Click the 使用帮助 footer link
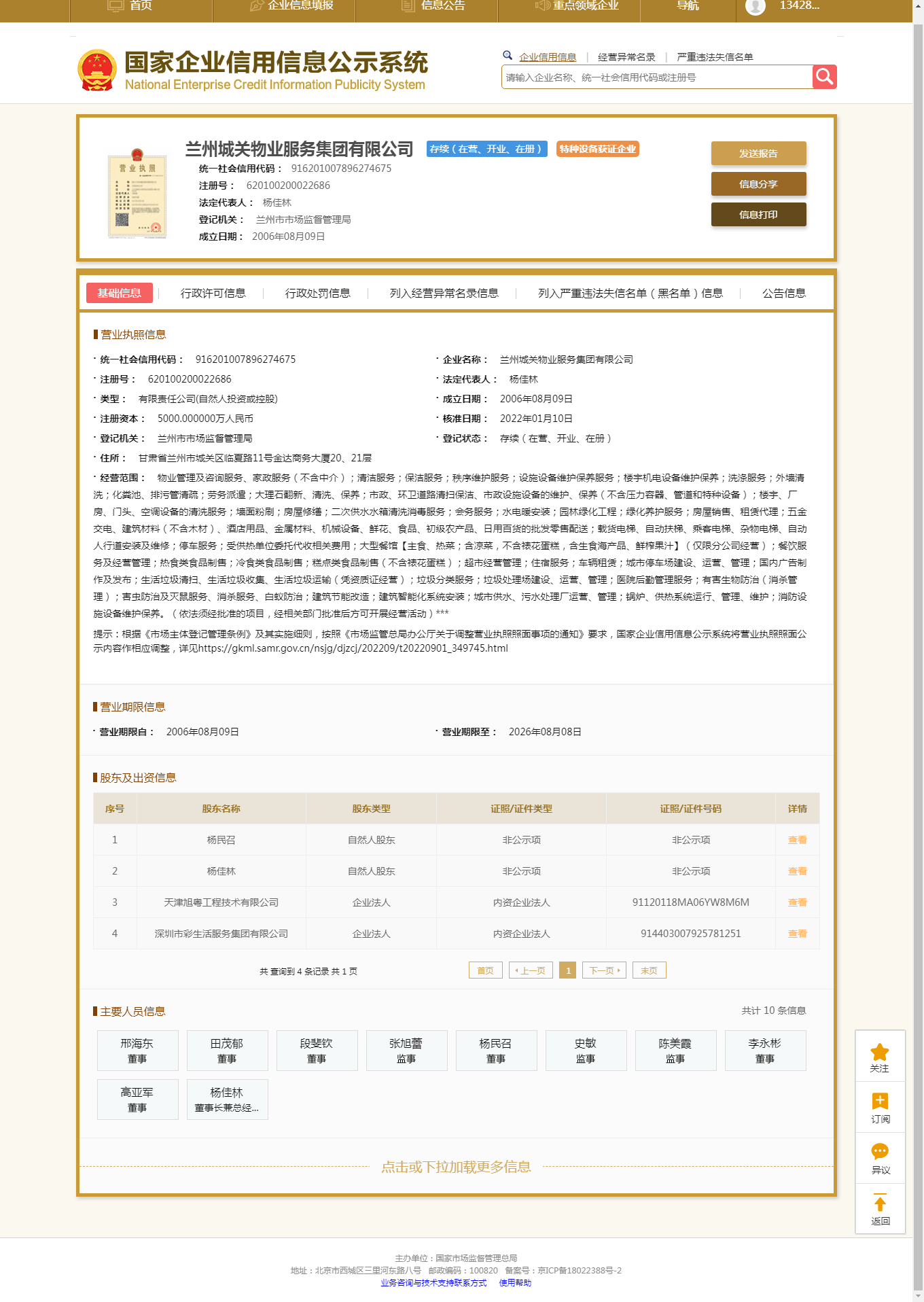The image size is (924, 1302). [x=515, y=1283]
